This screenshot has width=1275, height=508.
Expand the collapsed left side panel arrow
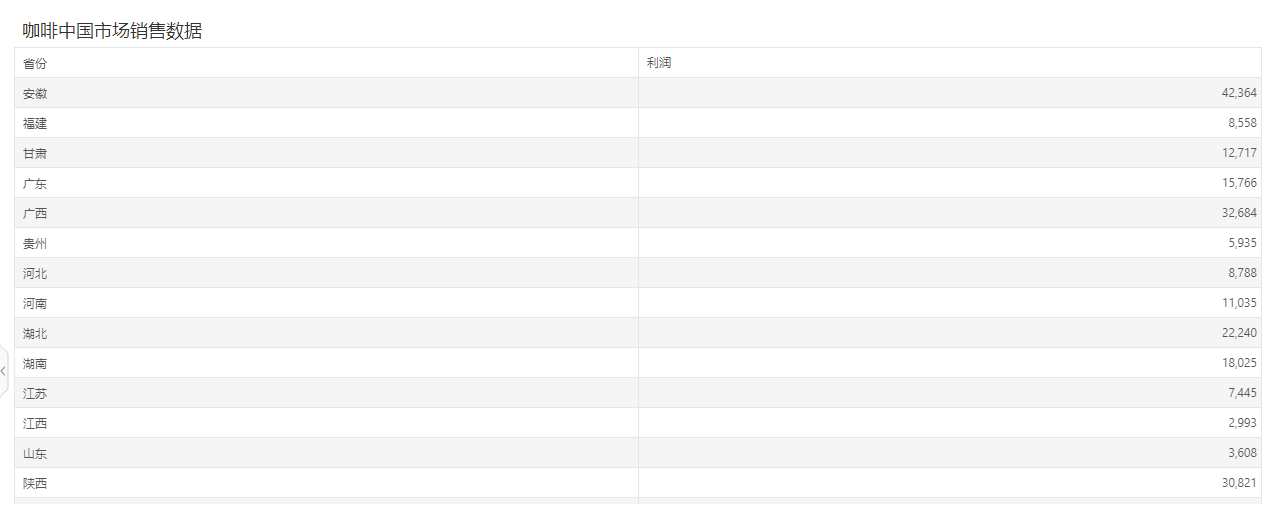click(x=4, y=371)
